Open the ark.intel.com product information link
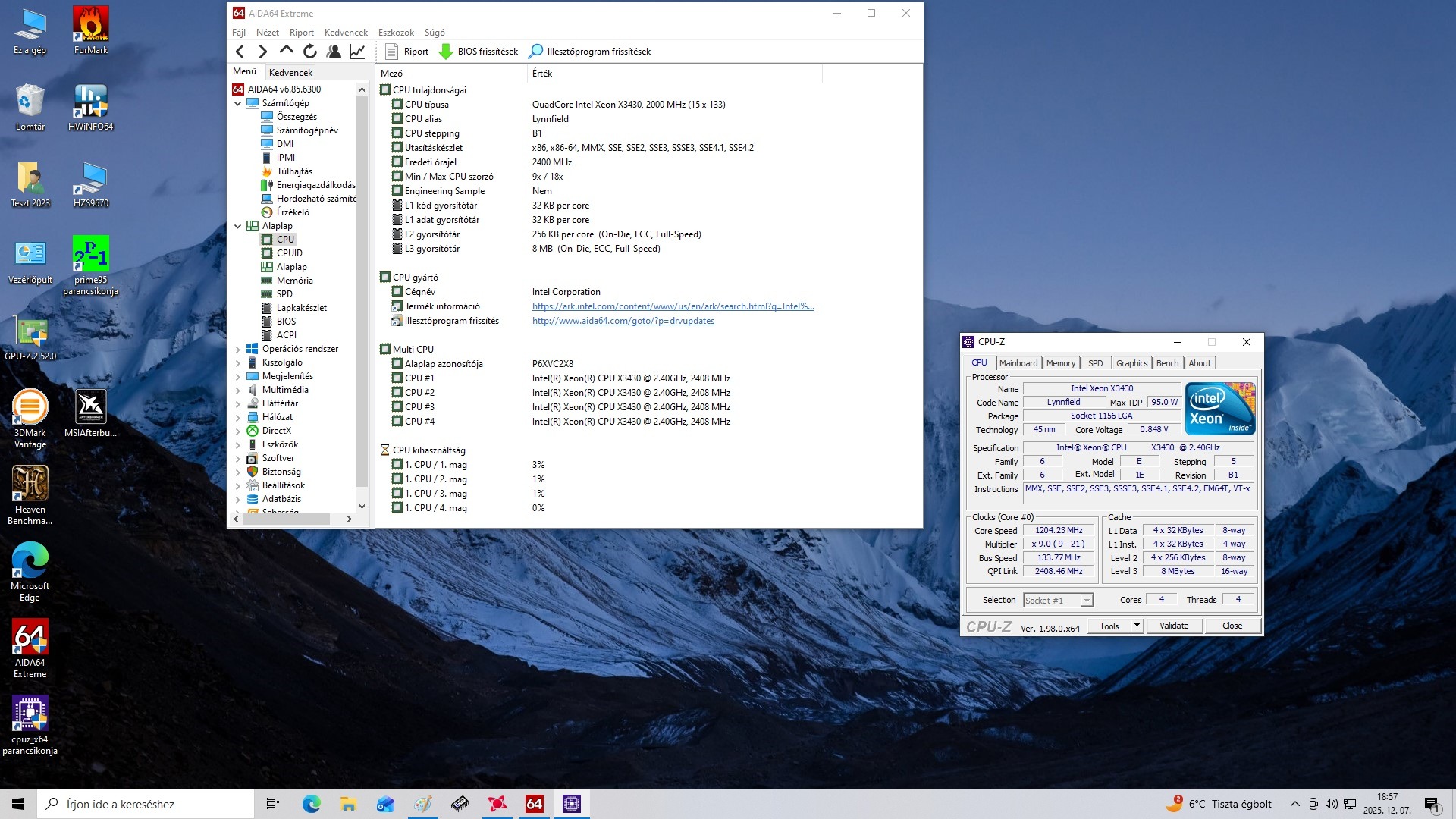This screenshot has height=819, width=1456. (673, 306)
